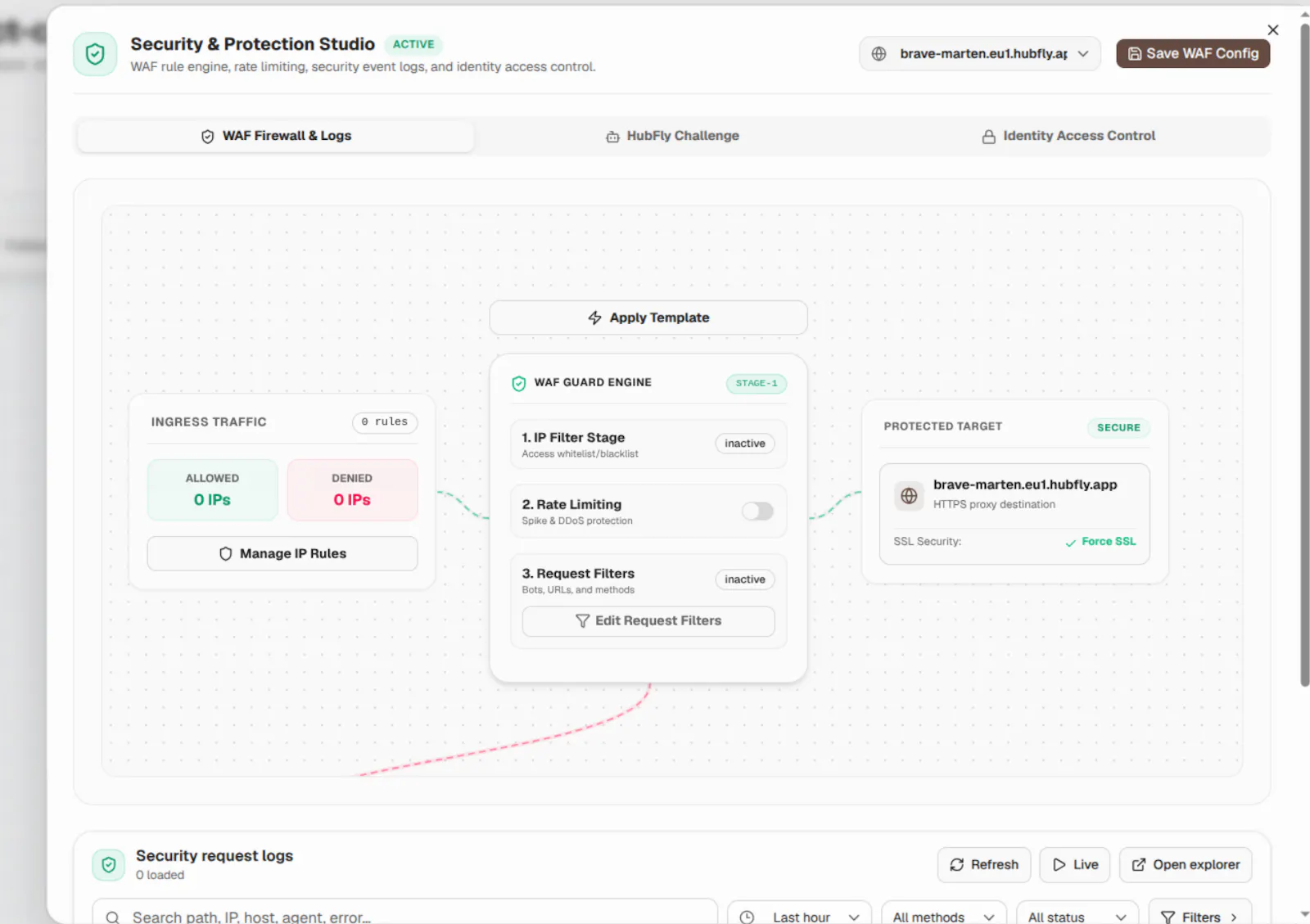The height and width of the screenshot is (924, 1310).
Task: Toggle the Rate Limiting switch
Action: (x=757, y=512)
